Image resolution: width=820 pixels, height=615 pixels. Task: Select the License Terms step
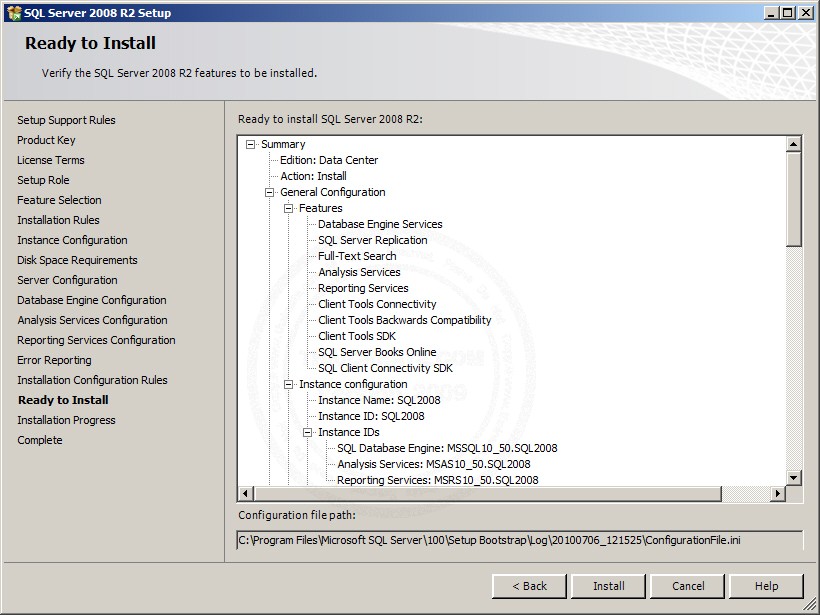(51, 160)
